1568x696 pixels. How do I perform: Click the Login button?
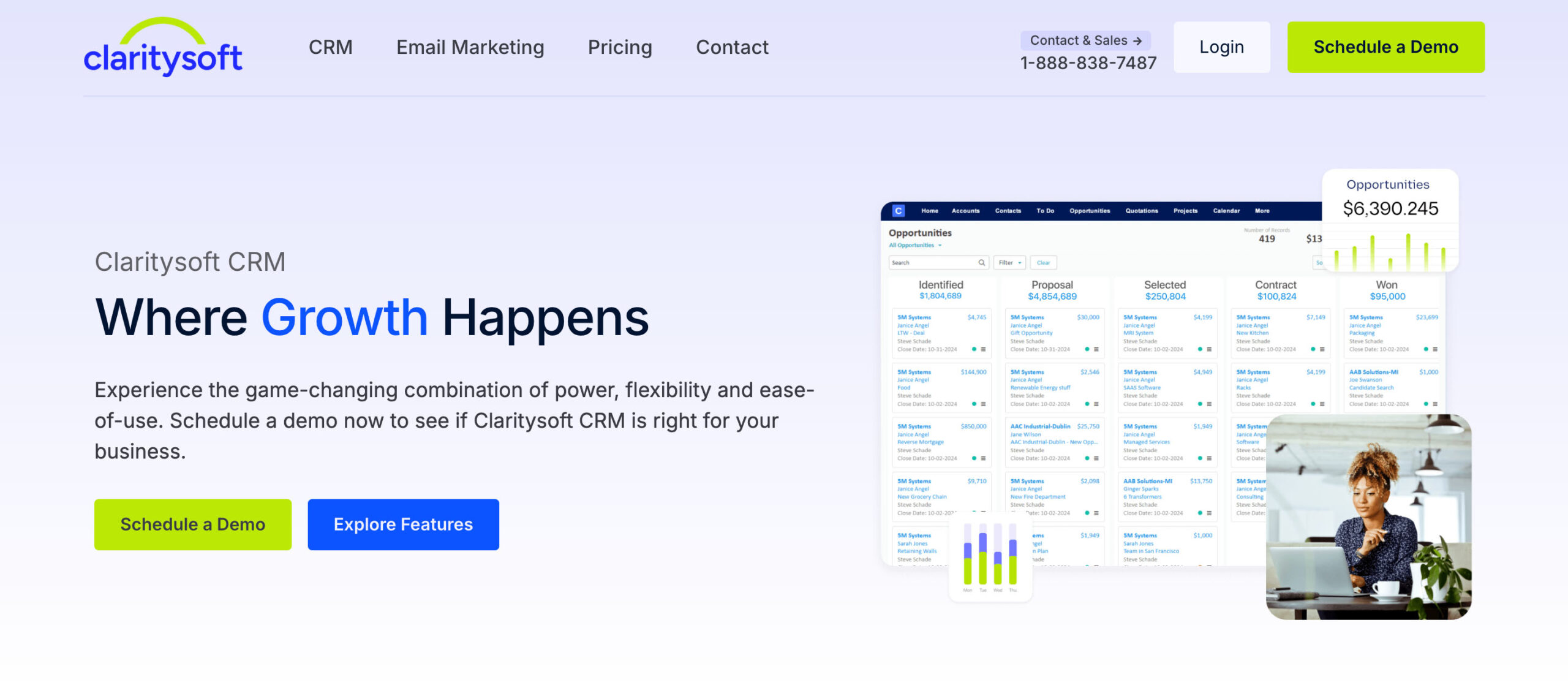tap(1221, 47)
